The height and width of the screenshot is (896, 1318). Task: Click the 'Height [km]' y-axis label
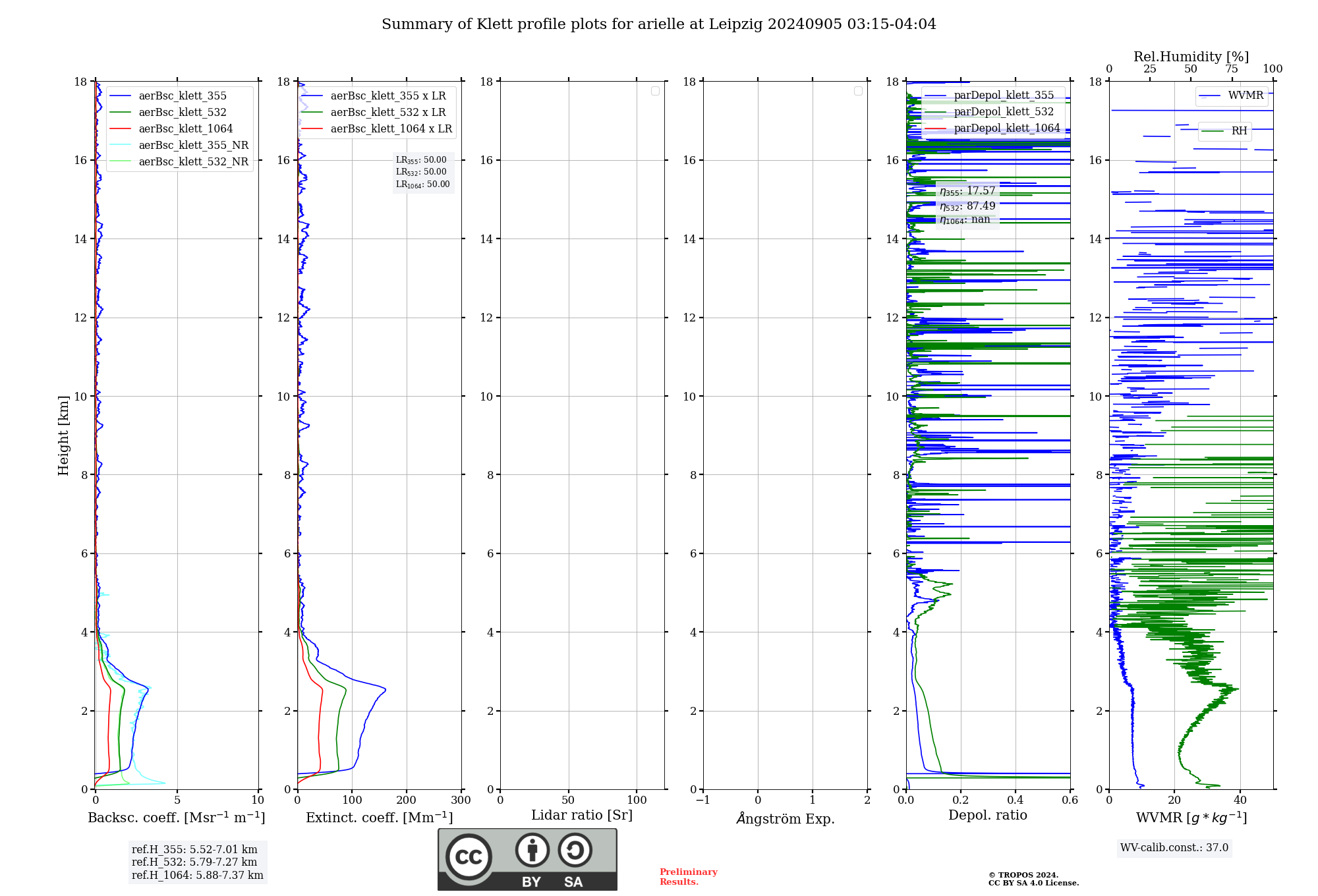63,435
